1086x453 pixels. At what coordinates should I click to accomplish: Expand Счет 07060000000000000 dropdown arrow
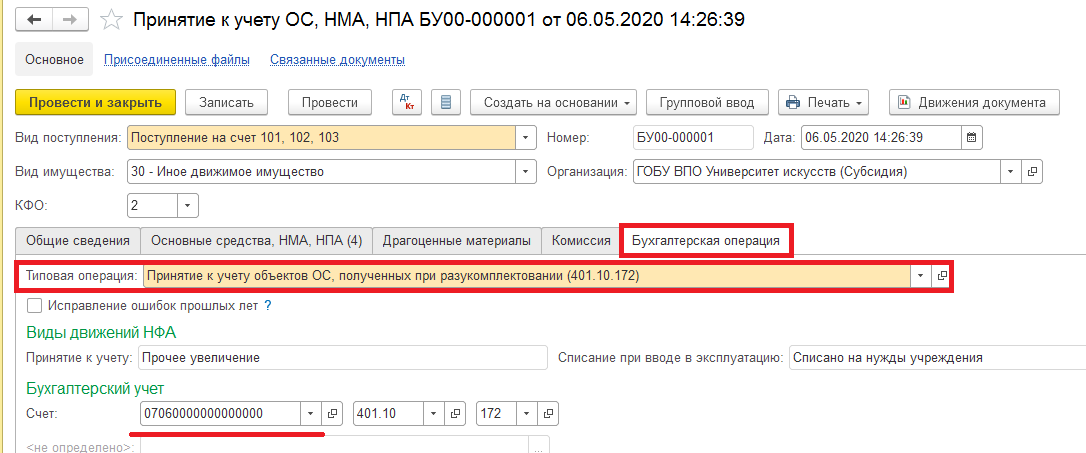[x=310, y=414]
